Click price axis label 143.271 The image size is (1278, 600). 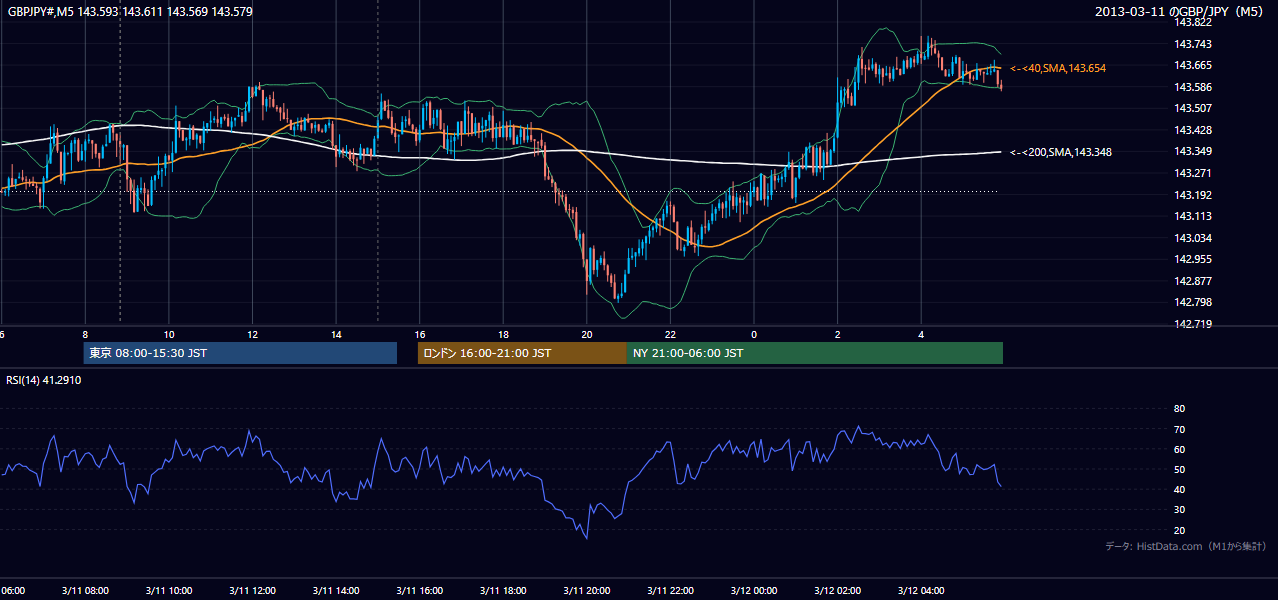(1194, 173)
